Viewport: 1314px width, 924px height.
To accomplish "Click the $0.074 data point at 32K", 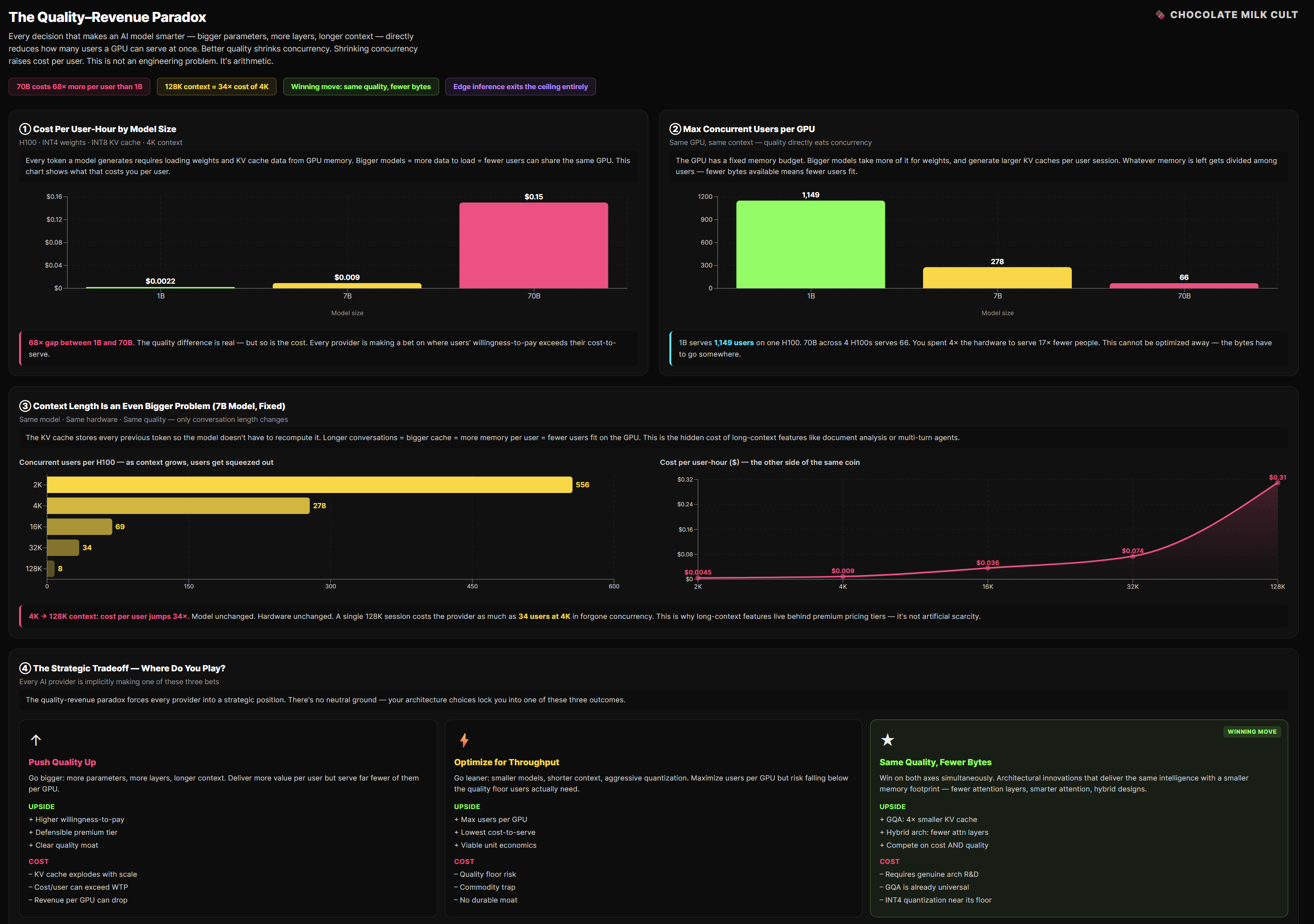I will click(1132, 556).
